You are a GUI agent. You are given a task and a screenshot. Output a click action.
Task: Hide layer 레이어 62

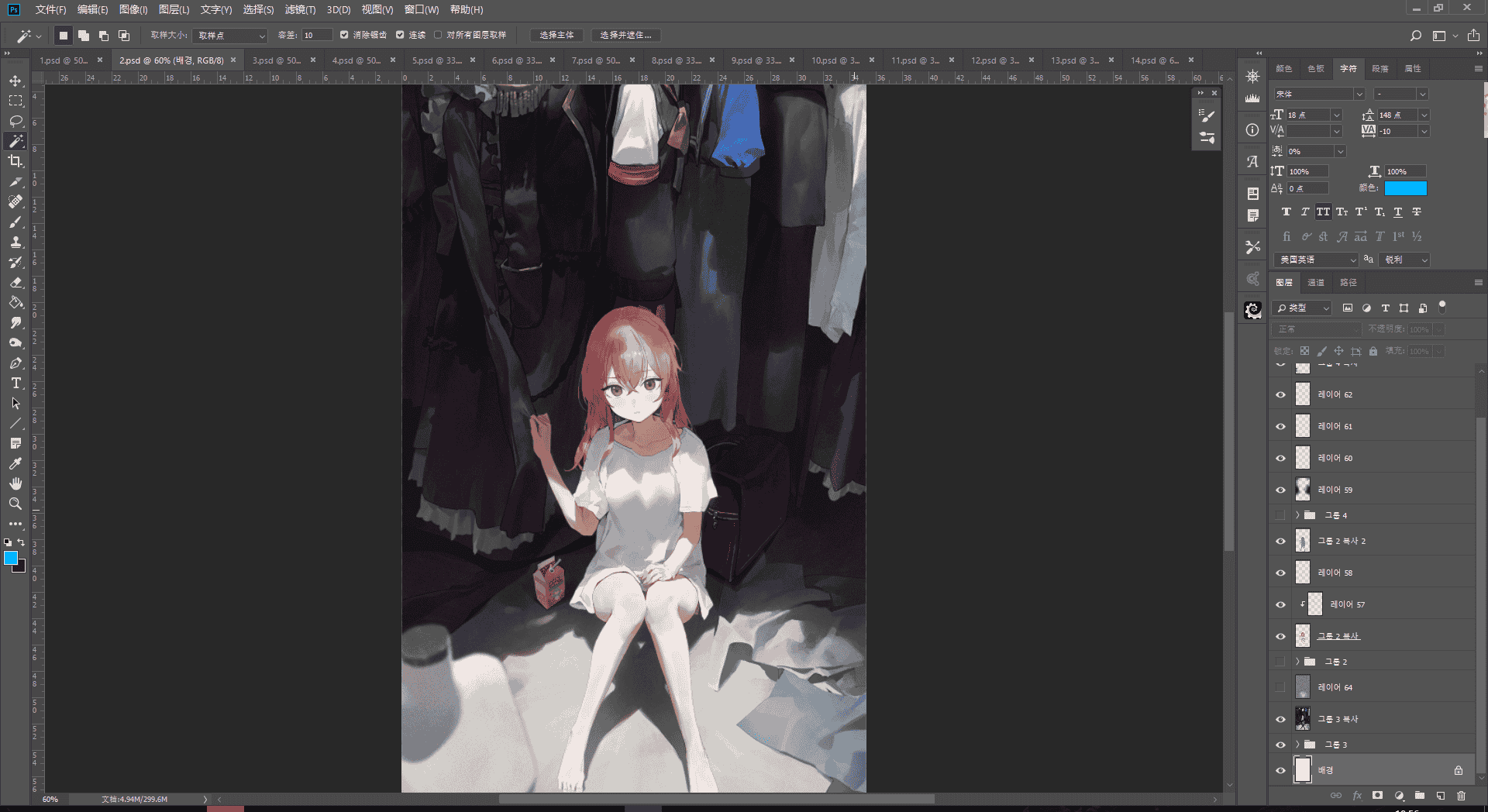coord(1280,395)
